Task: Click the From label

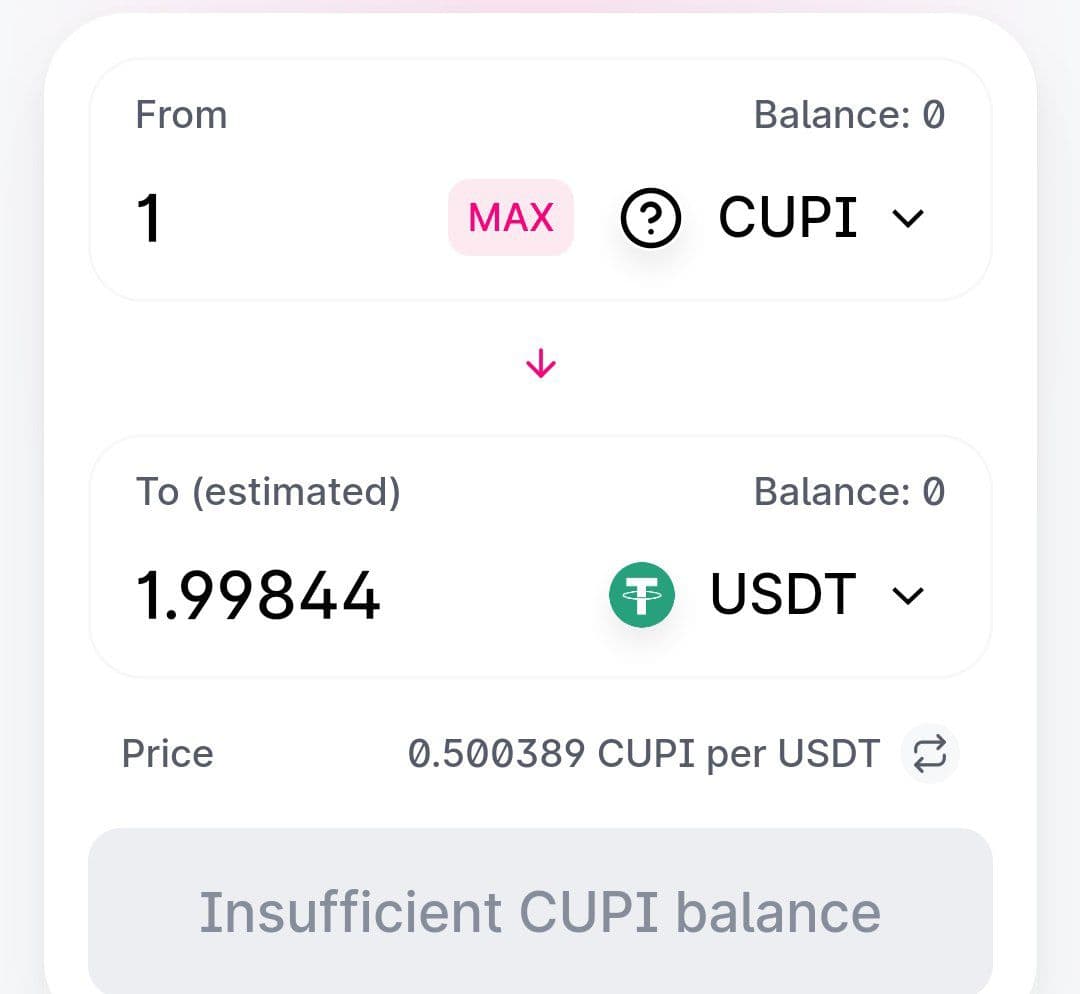Action: (181, 115)
